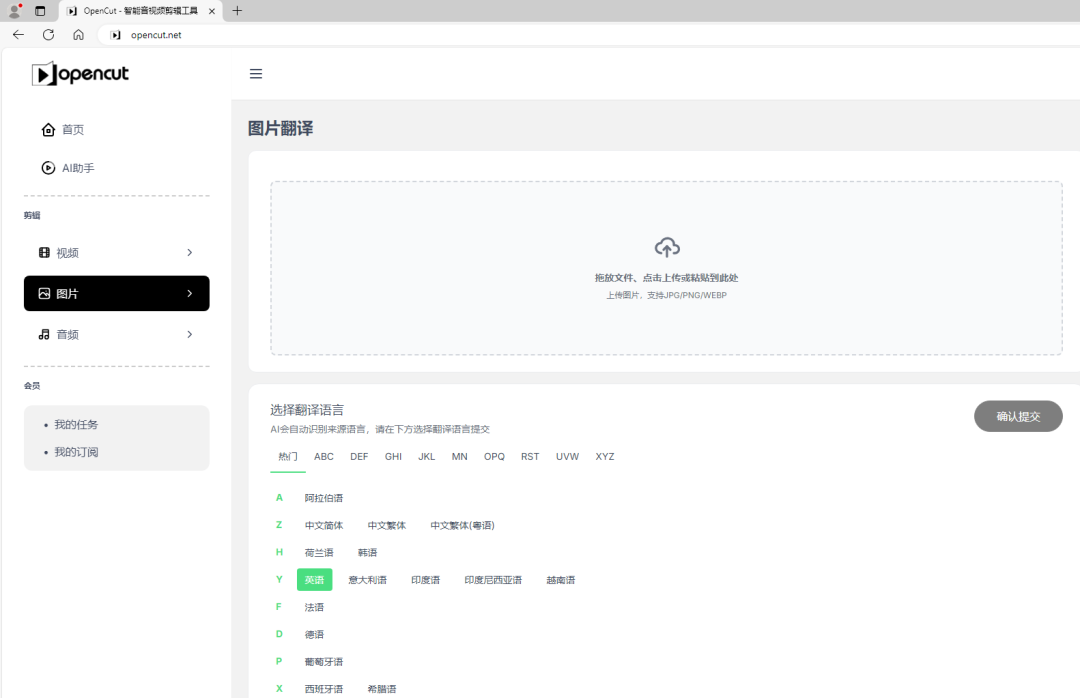Open the 首页 home icon in sidebar
Screen dimensions: 1080x698
pos(48,129)
